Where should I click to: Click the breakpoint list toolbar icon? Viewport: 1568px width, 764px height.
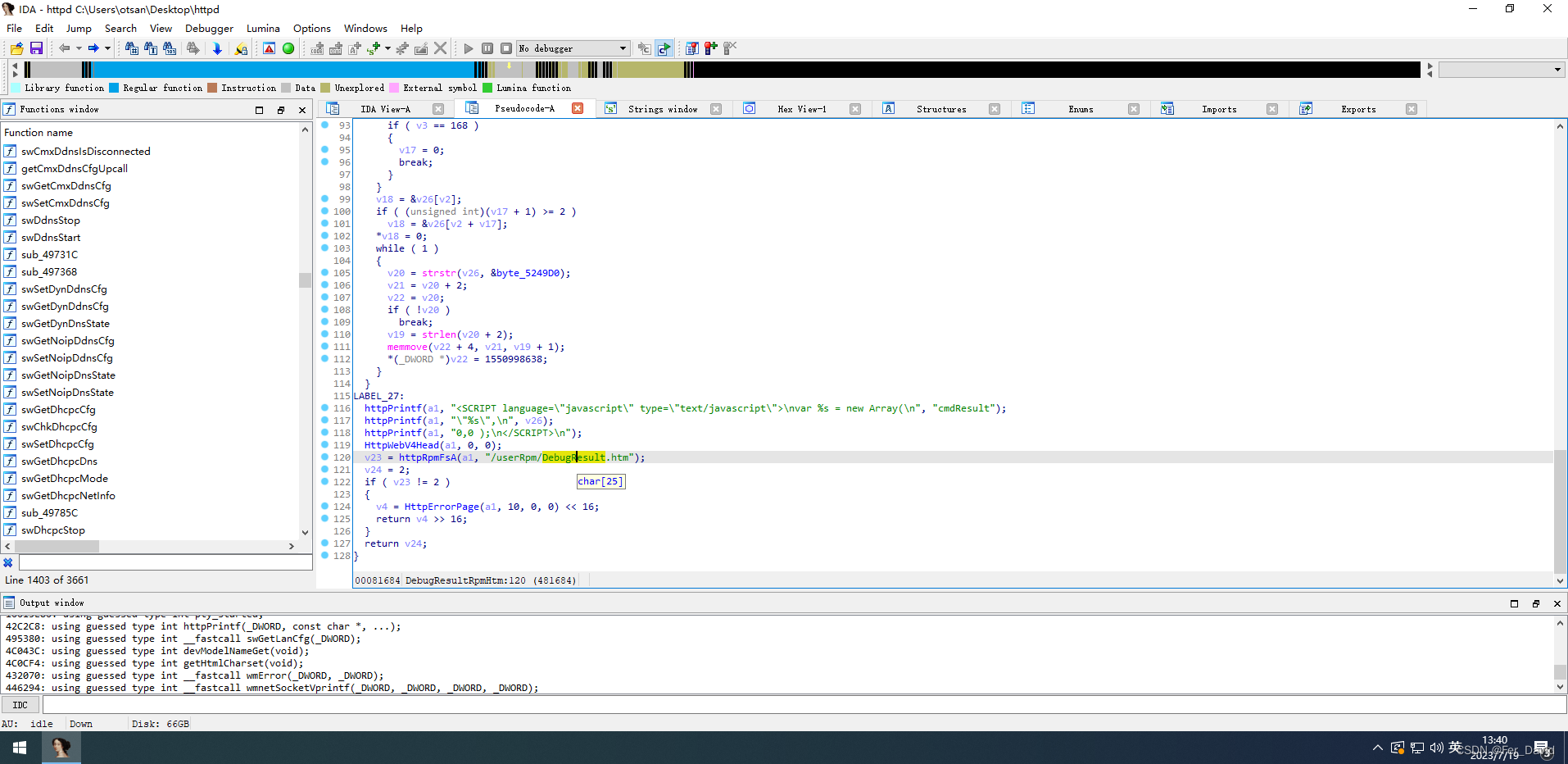pos(692,48)
